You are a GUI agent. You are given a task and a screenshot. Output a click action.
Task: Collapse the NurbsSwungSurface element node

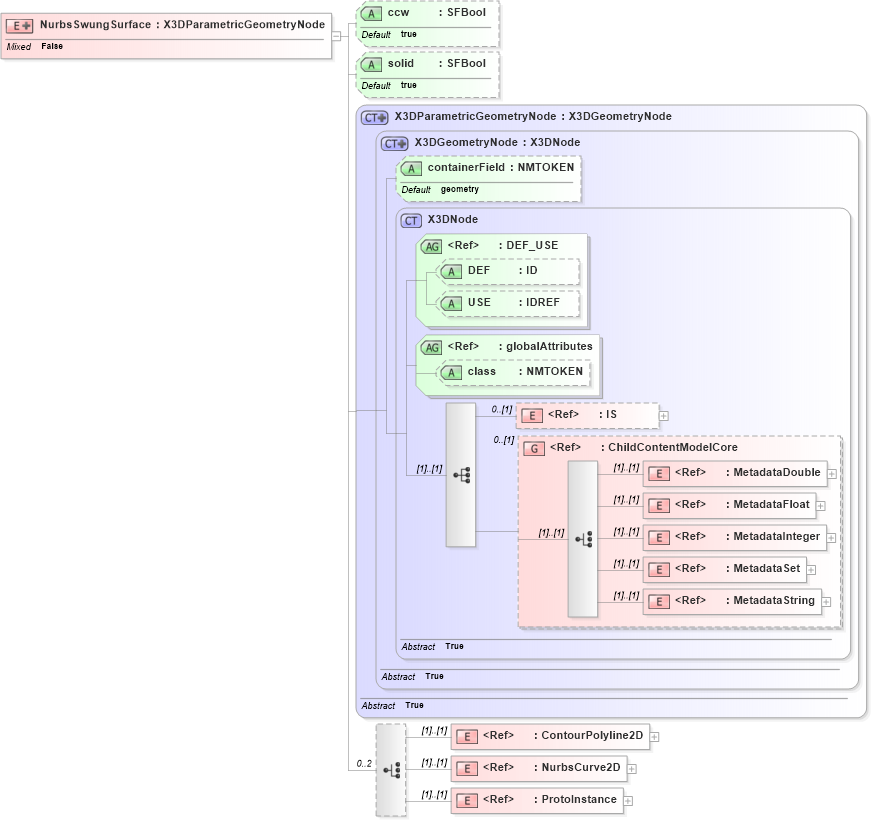(336, 36)
